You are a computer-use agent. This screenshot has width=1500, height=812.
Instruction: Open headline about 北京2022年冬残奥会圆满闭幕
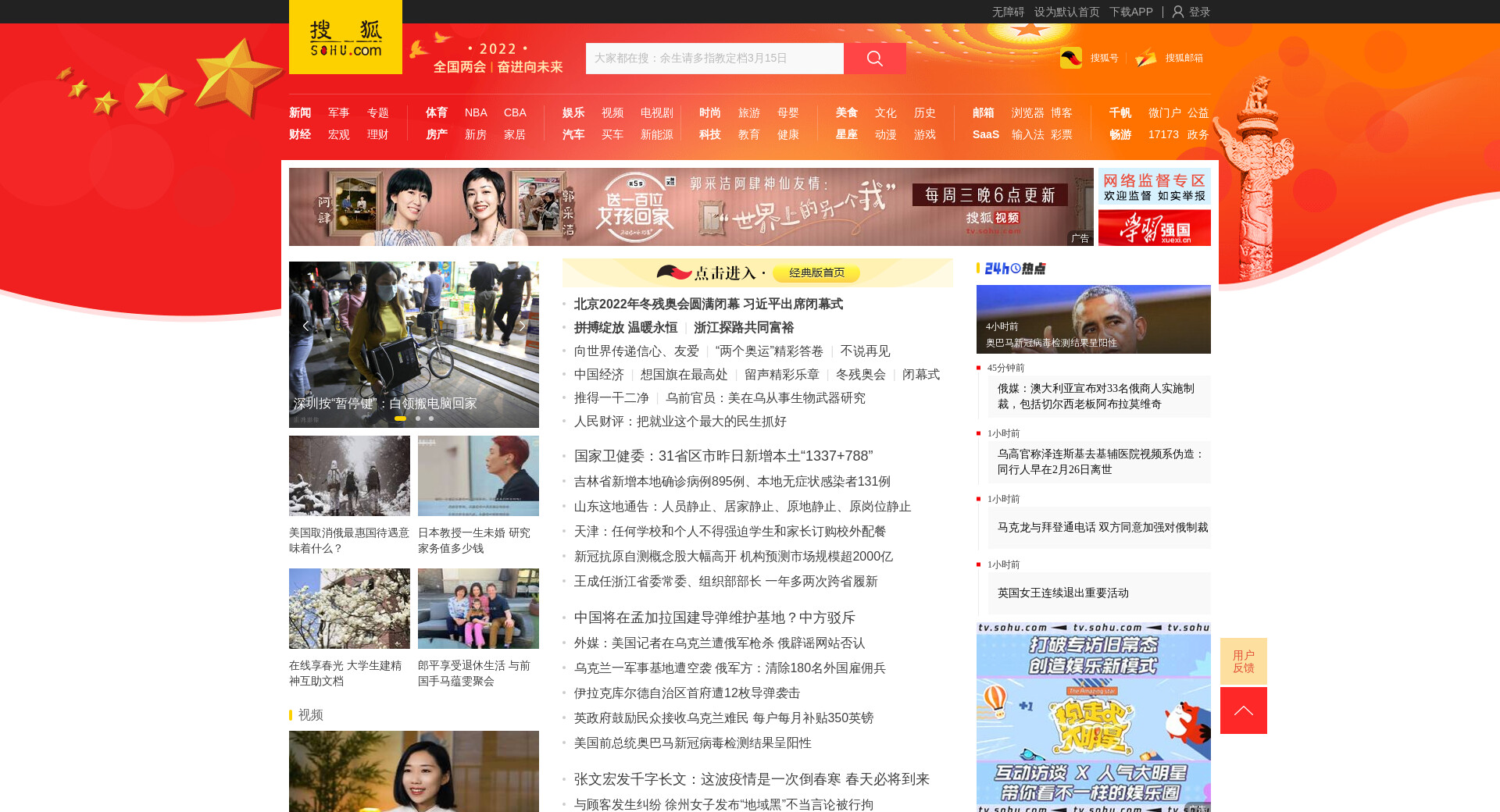click(708, 304)
